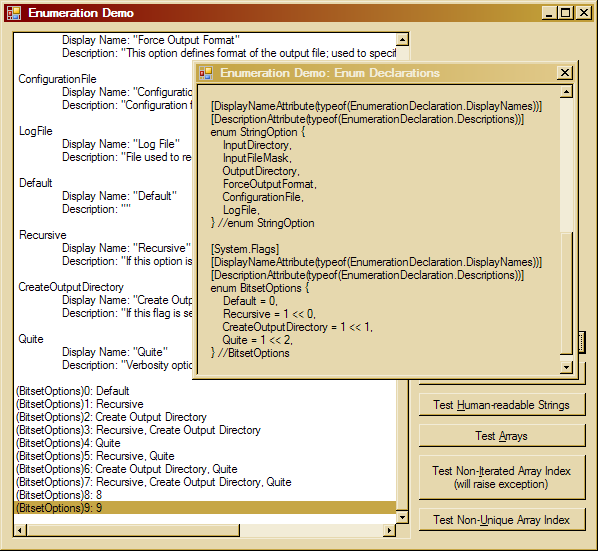Click the main list scroll-up arrow

[x=402, y=40]
